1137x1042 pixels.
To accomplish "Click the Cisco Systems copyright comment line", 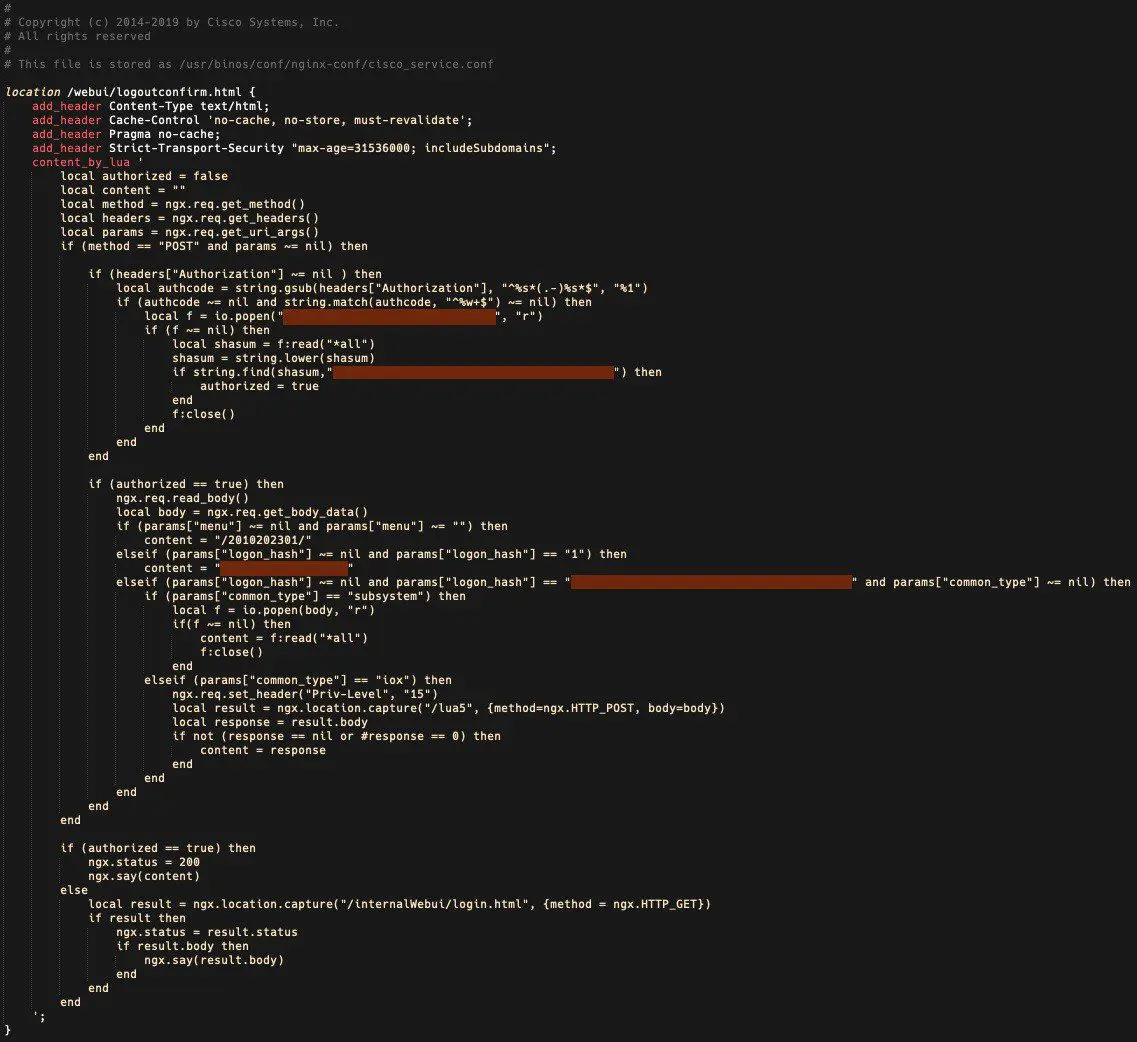I will 172,22.
